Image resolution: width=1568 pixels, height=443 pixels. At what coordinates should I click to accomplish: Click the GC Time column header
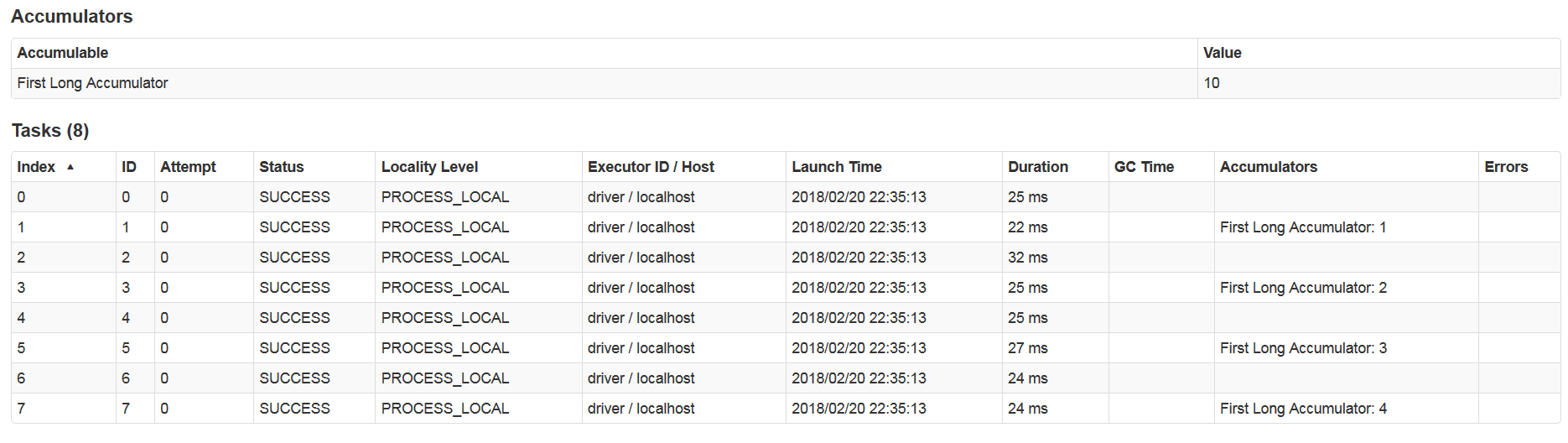[1144, 167]
